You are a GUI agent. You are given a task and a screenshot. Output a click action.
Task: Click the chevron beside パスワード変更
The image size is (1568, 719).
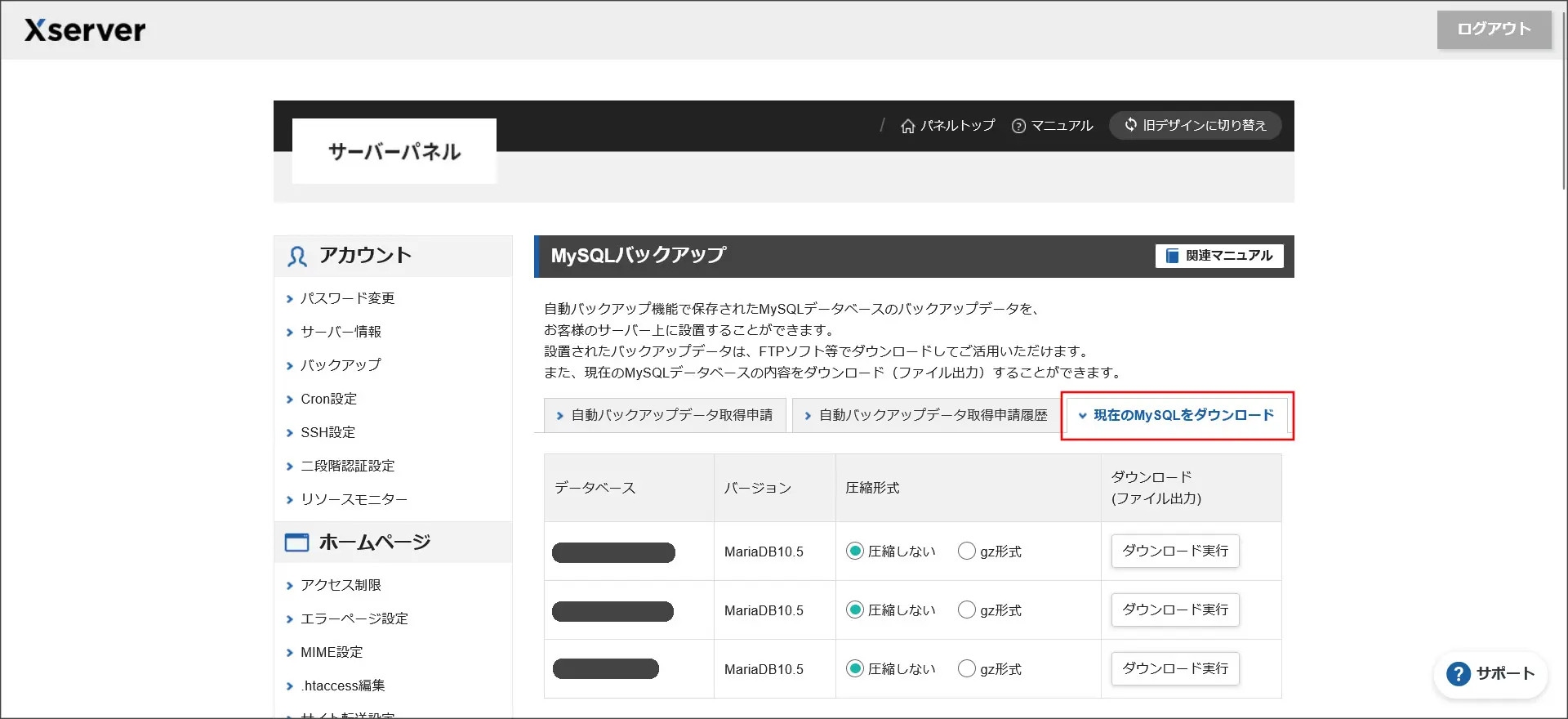point(289,299)
